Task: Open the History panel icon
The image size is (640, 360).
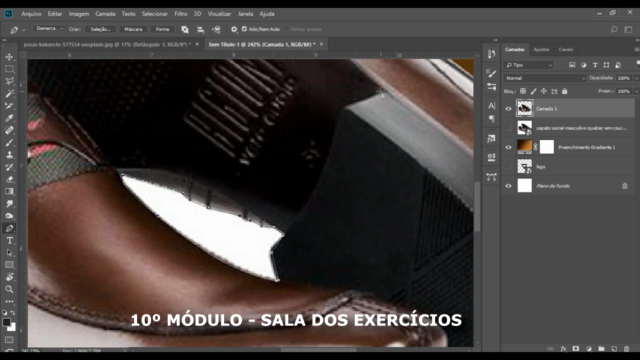Action: click(x=491, y=54)
